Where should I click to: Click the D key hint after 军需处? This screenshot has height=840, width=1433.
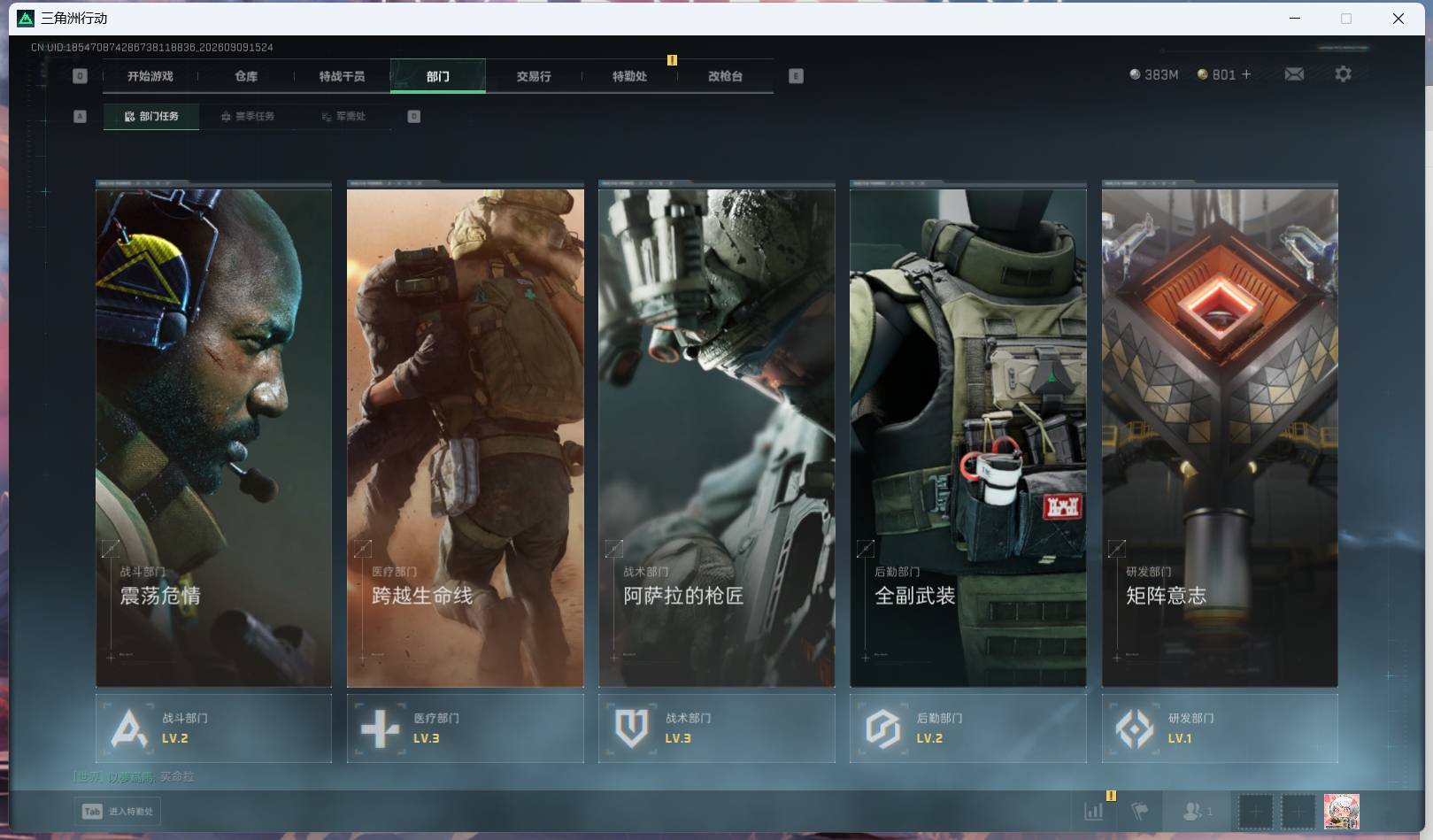(x=413, y=116)
